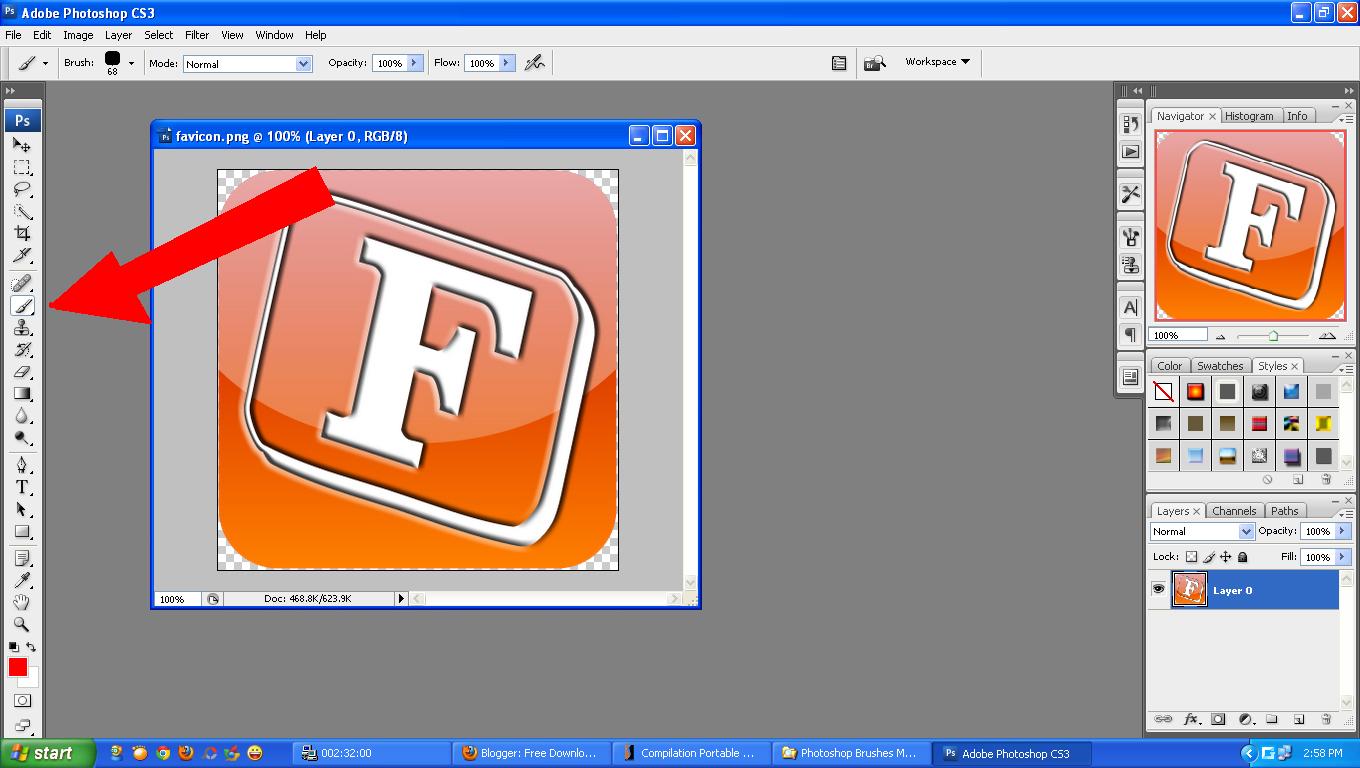This screenshot has height=768, width=1360.
Task: Expand the layer Fill slider arrow
Action: [x=1343, y=557]
